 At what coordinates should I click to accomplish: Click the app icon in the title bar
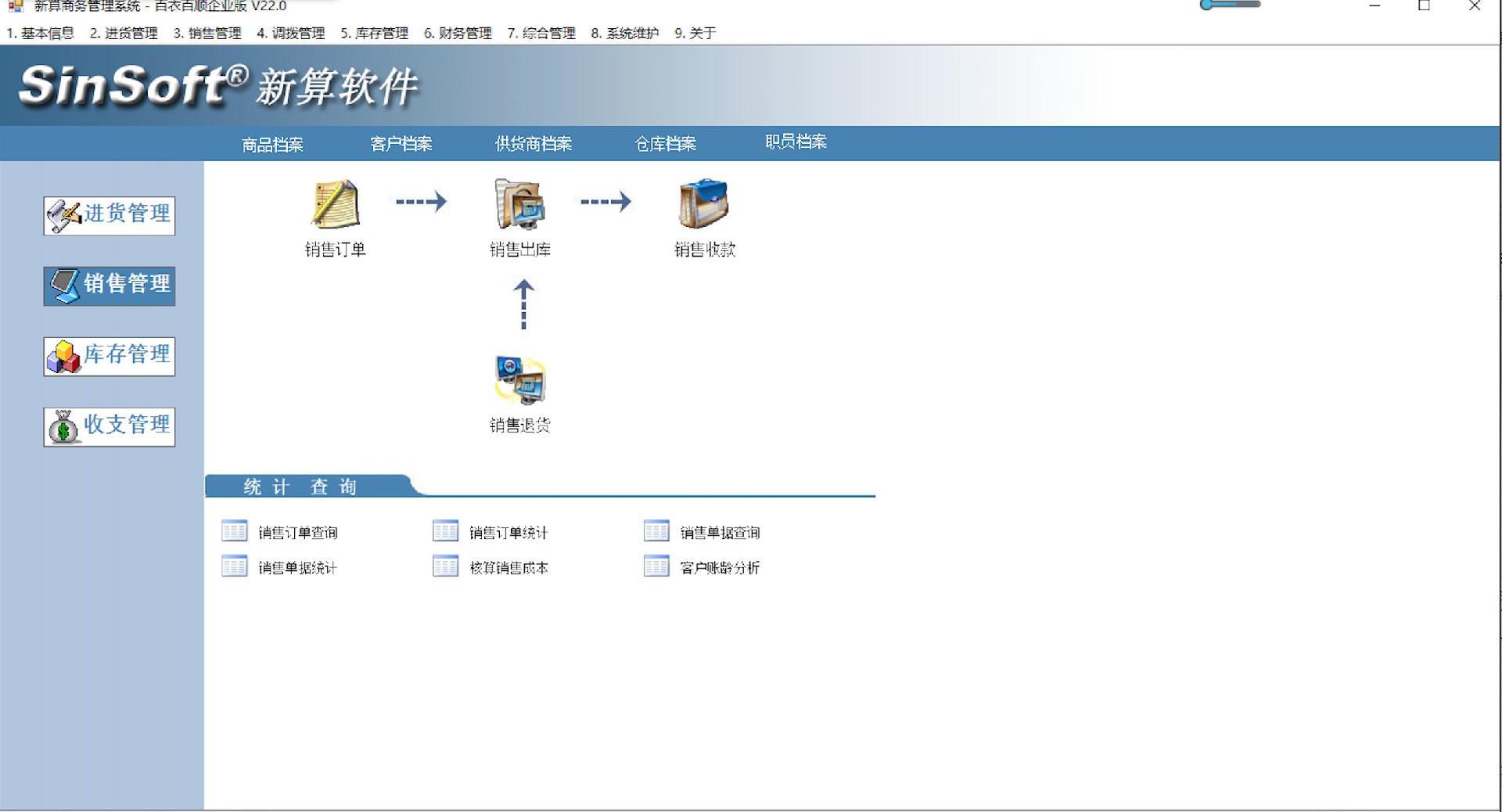pos(15,6)
